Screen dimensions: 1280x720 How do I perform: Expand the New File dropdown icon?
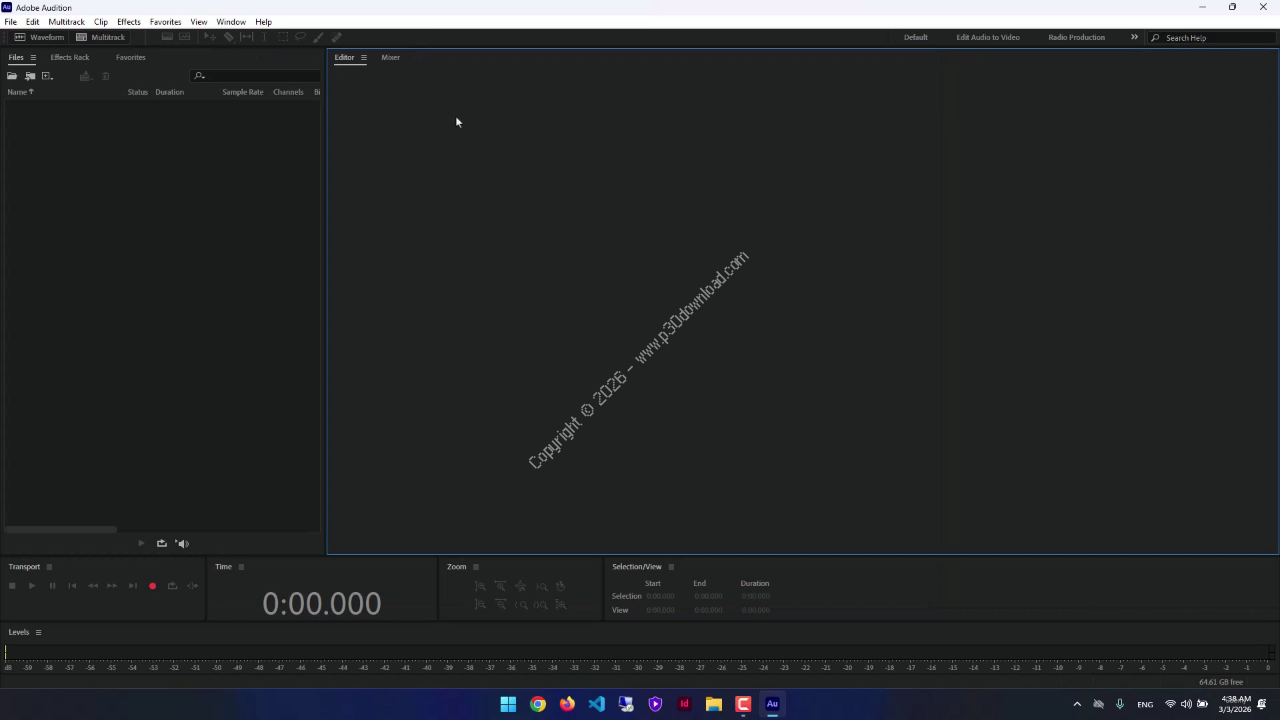pyautogui.click(x=47, y=76)
